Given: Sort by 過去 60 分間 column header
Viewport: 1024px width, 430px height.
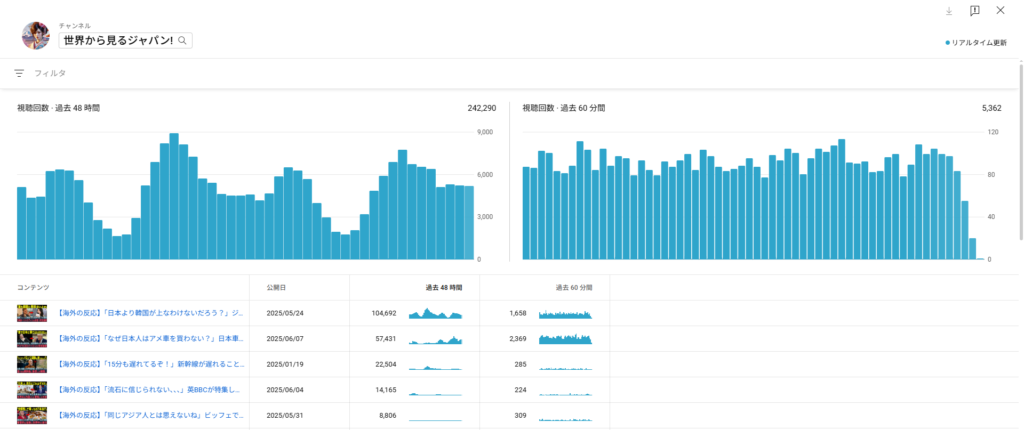Looking at the screenshot, I should (x=574, y=287).
